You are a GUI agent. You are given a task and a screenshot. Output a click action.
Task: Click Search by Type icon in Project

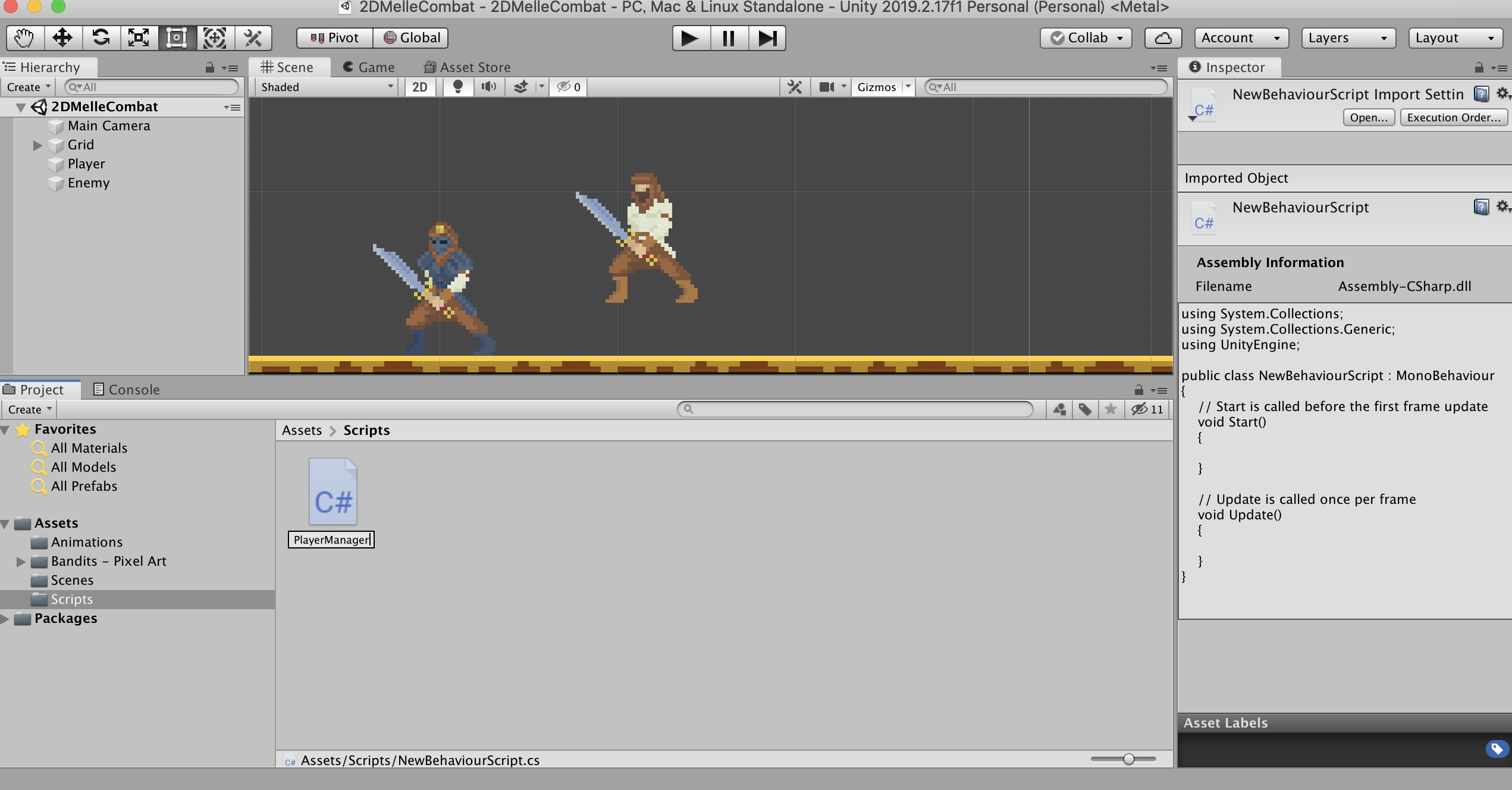pyautogui.click(x=1059, y=409)
